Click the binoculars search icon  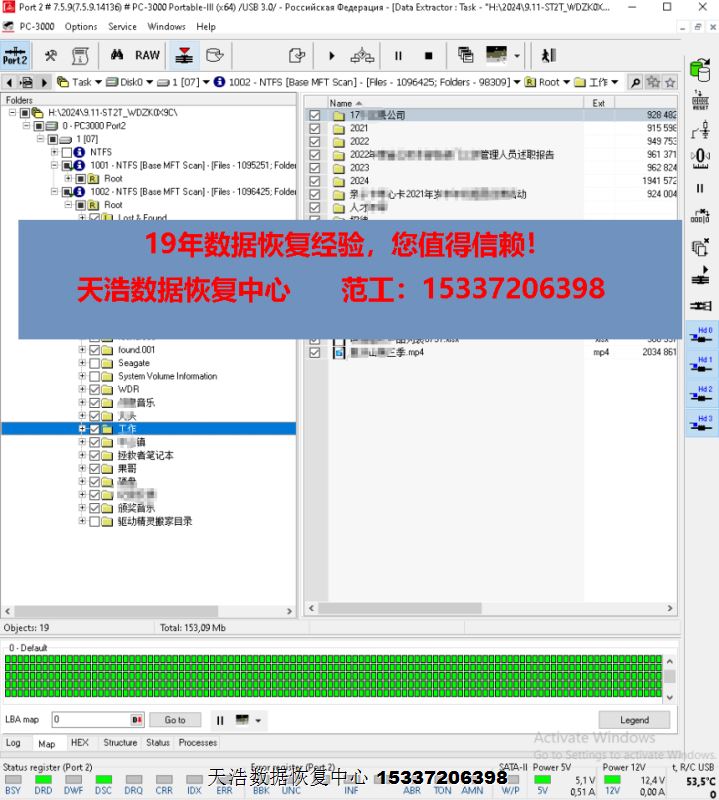coord(117,55)
